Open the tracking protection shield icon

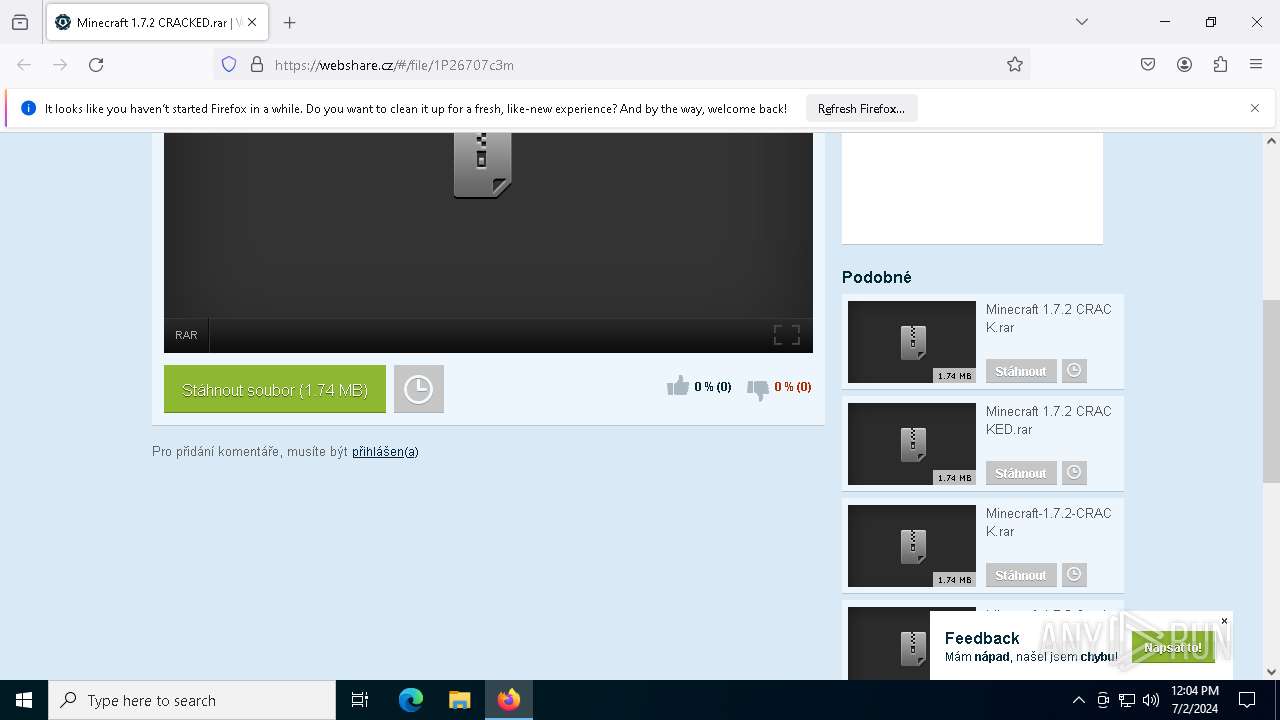229,65
